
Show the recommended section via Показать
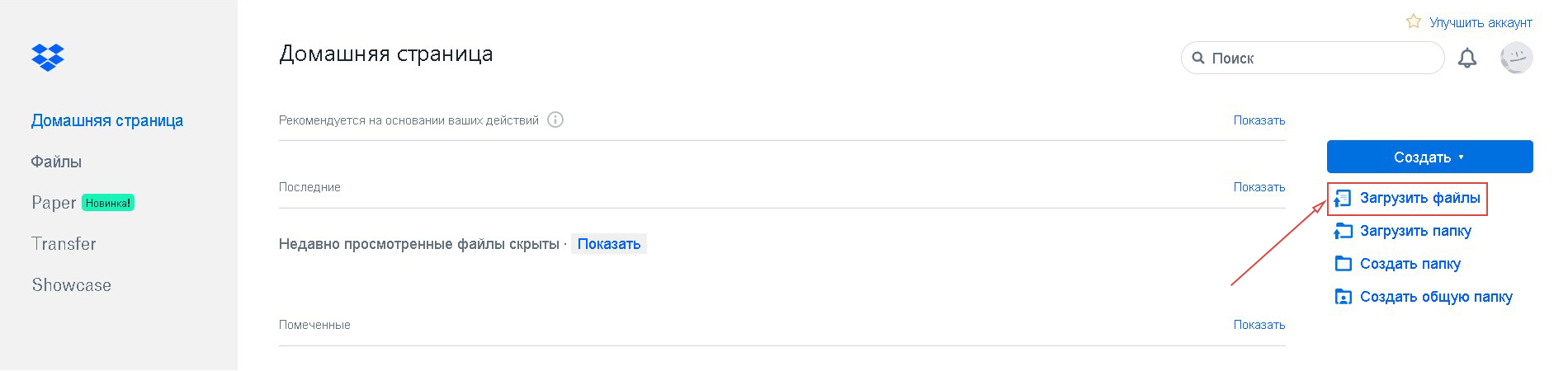pos(1259,120)
